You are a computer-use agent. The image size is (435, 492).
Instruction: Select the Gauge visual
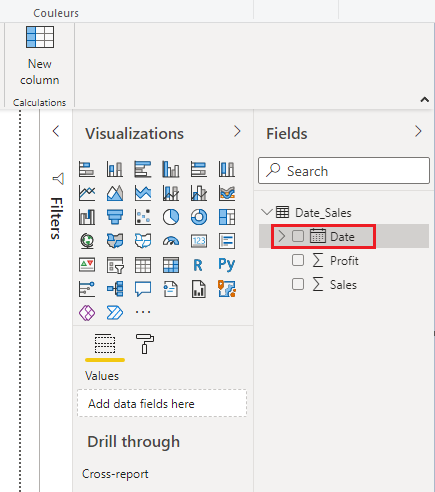[x=171, y=241]
